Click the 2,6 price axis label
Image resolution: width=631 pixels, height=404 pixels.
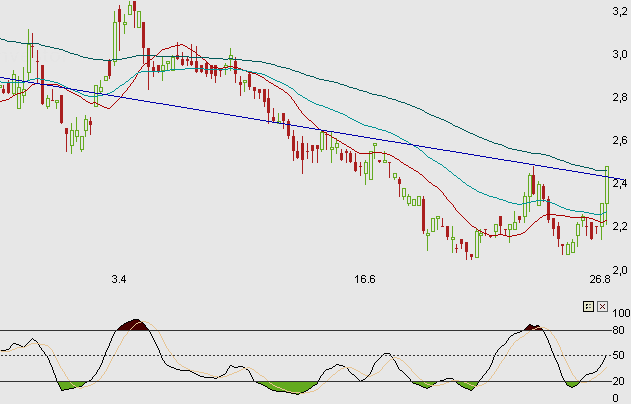[x=619, y=140]
